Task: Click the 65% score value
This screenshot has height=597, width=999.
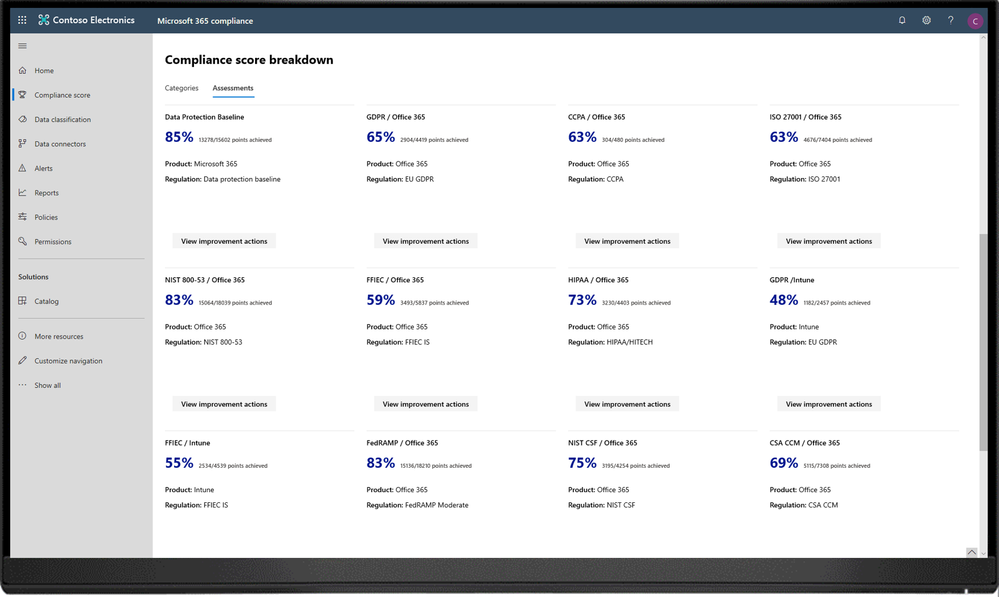Action: click(x=380, y=137)
